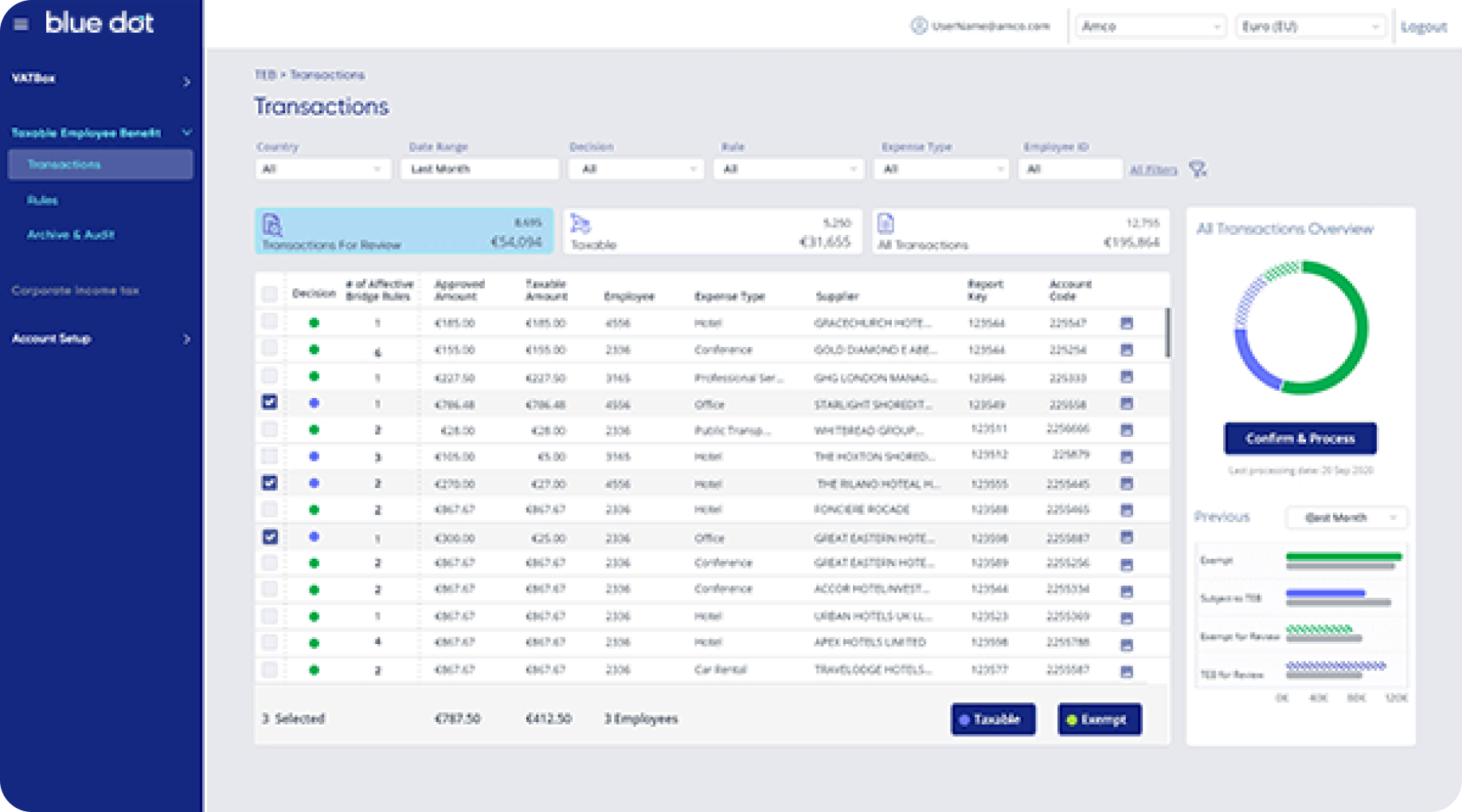Click the blue Subject to TEB bar

(1325, 593)
